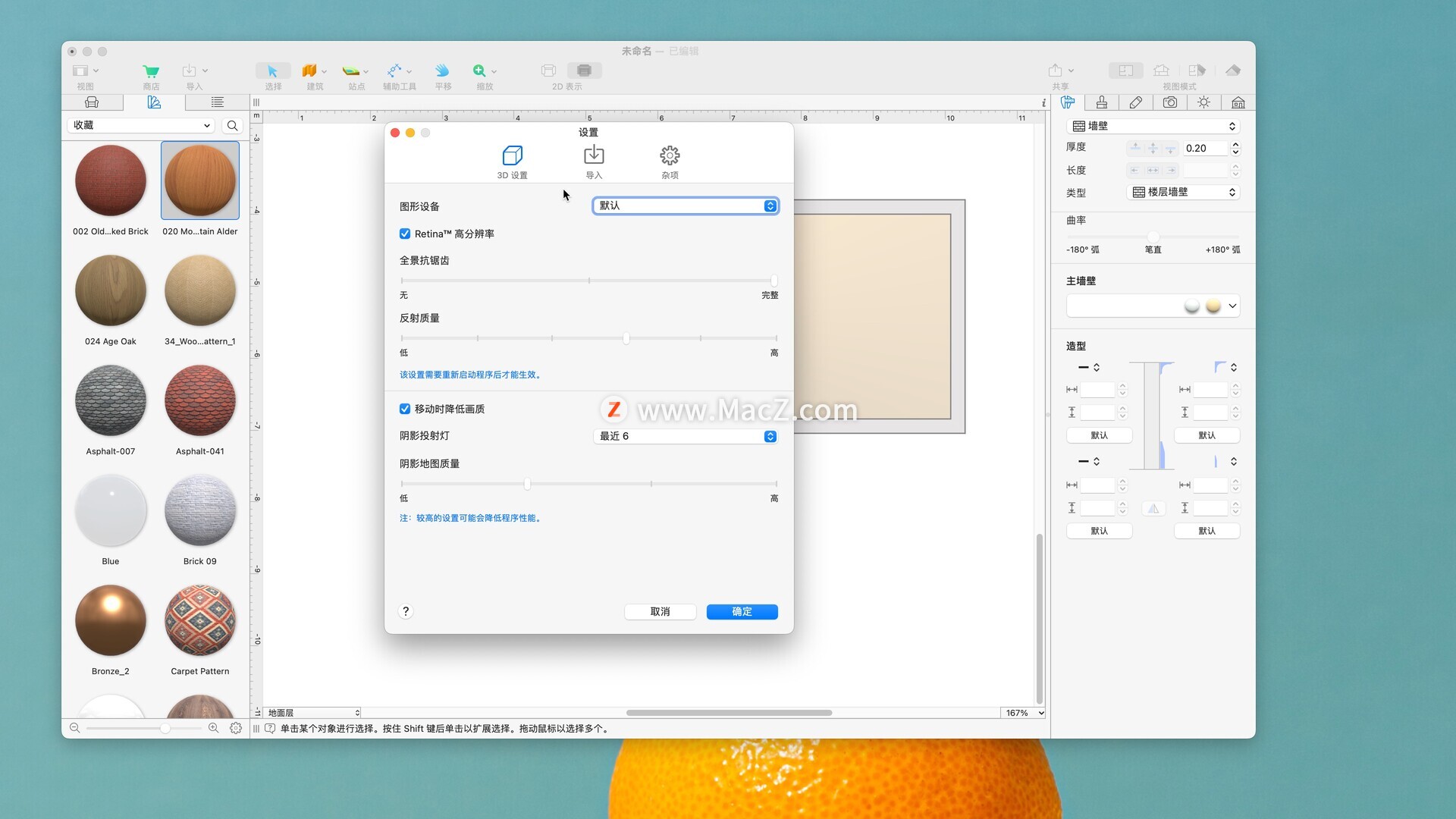Select the Pan hand tool
1456x819 pixels.
pyautogui.click(x=442, y=71)
